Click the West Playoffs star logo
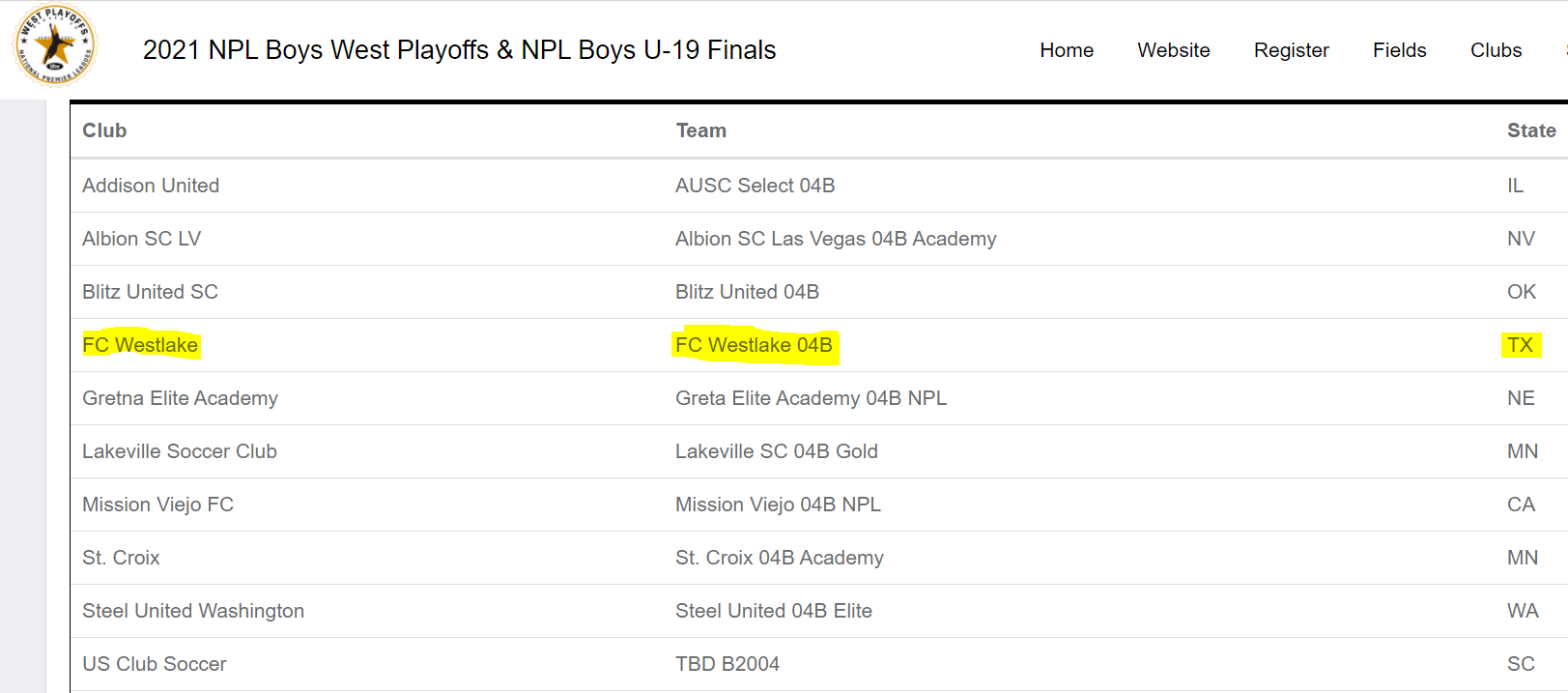1568x693 pixels. click(x=55, y=45)
